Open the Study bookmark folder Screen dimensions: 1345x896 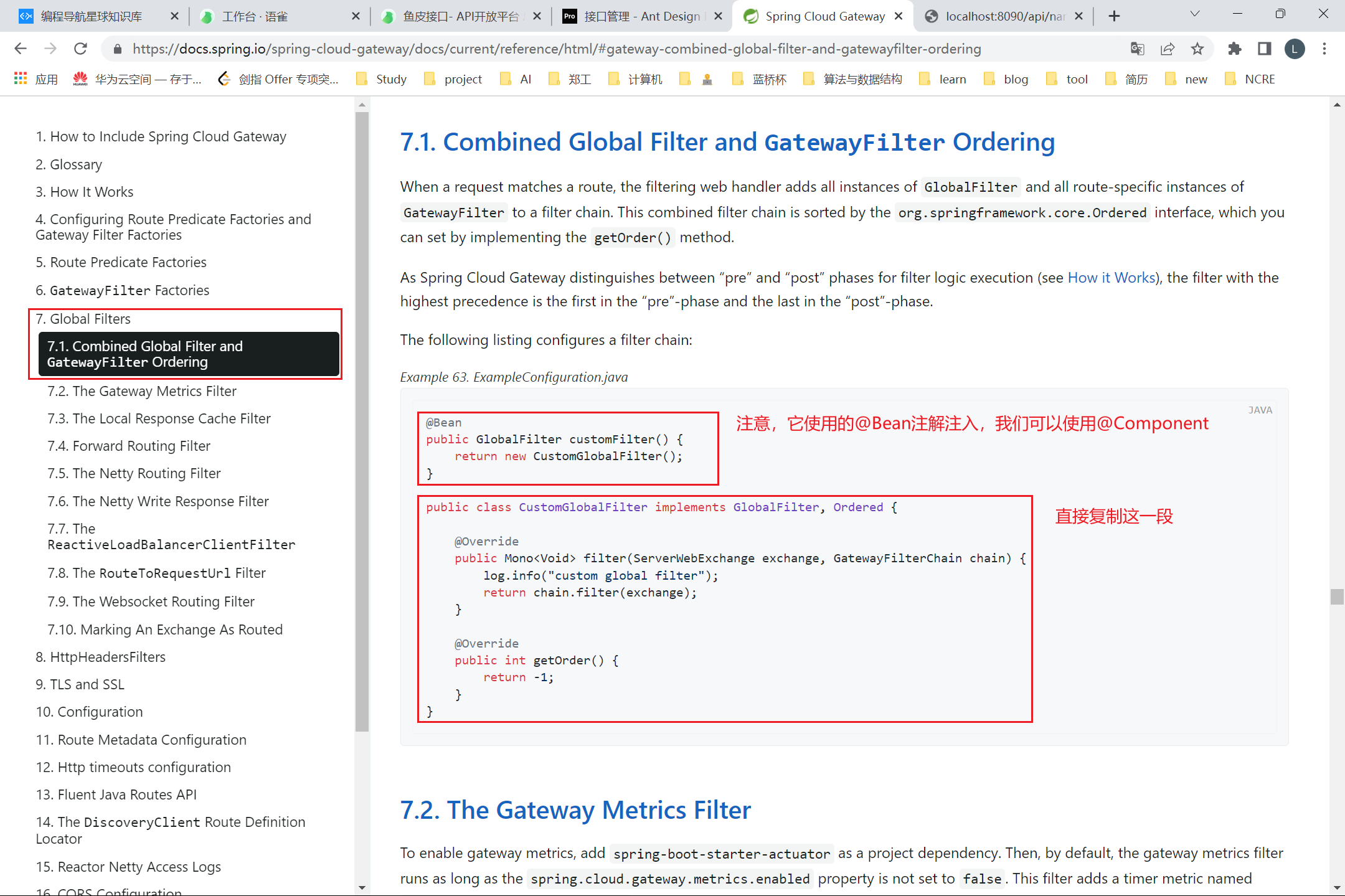point(381,79)
